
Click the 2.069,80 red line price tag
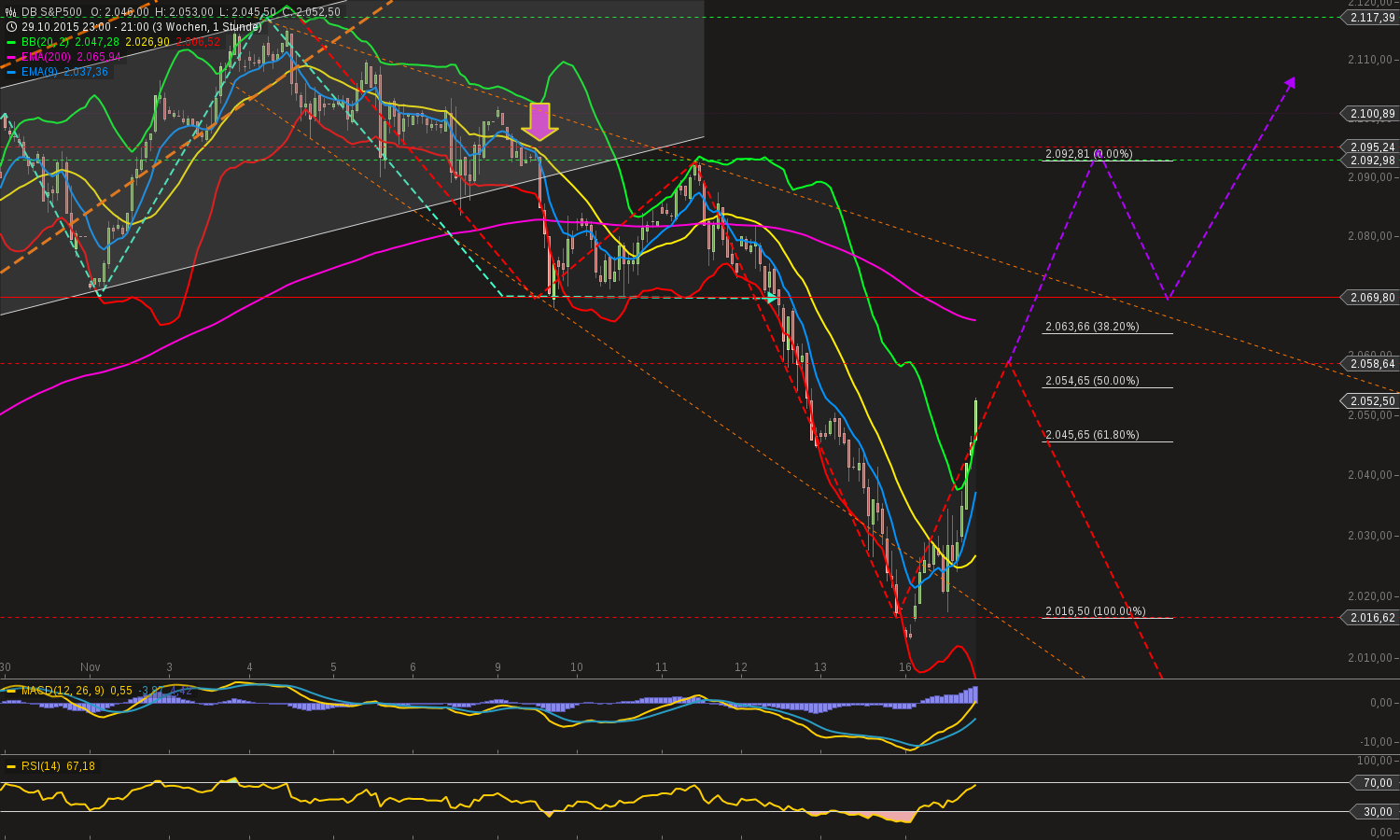(1369, 298)
